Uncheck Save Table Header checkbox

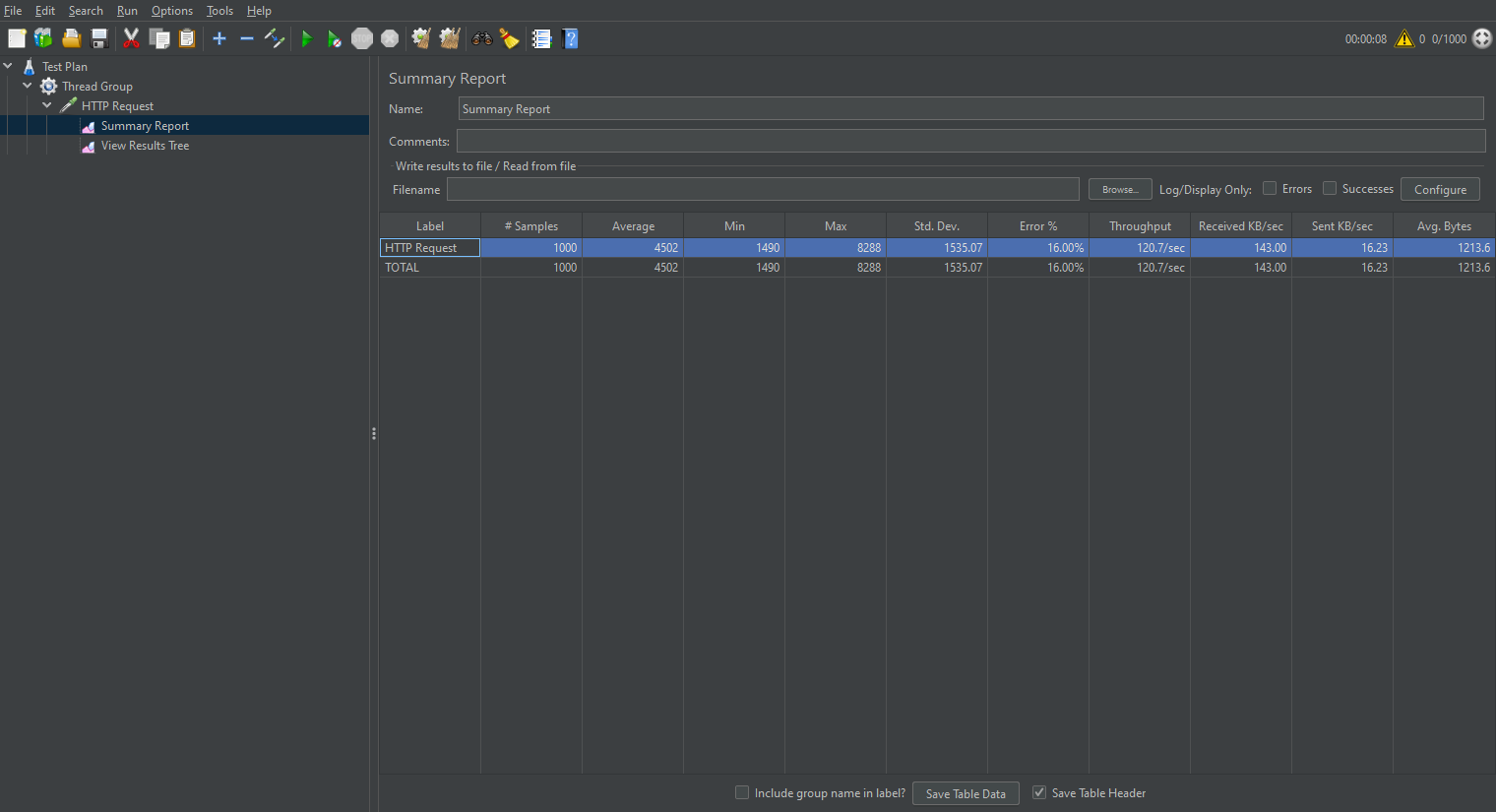(1038, 792)
